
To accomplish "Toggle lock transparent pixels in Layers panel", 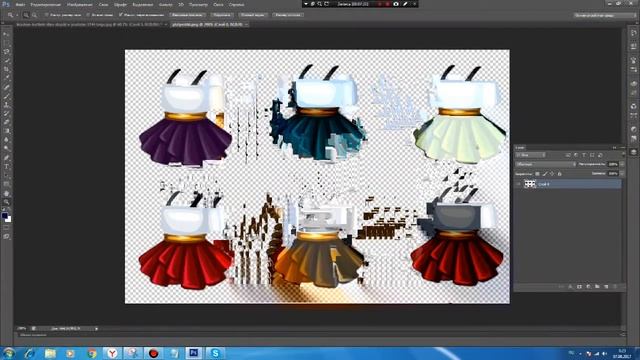I will click(x=537, y=174).
